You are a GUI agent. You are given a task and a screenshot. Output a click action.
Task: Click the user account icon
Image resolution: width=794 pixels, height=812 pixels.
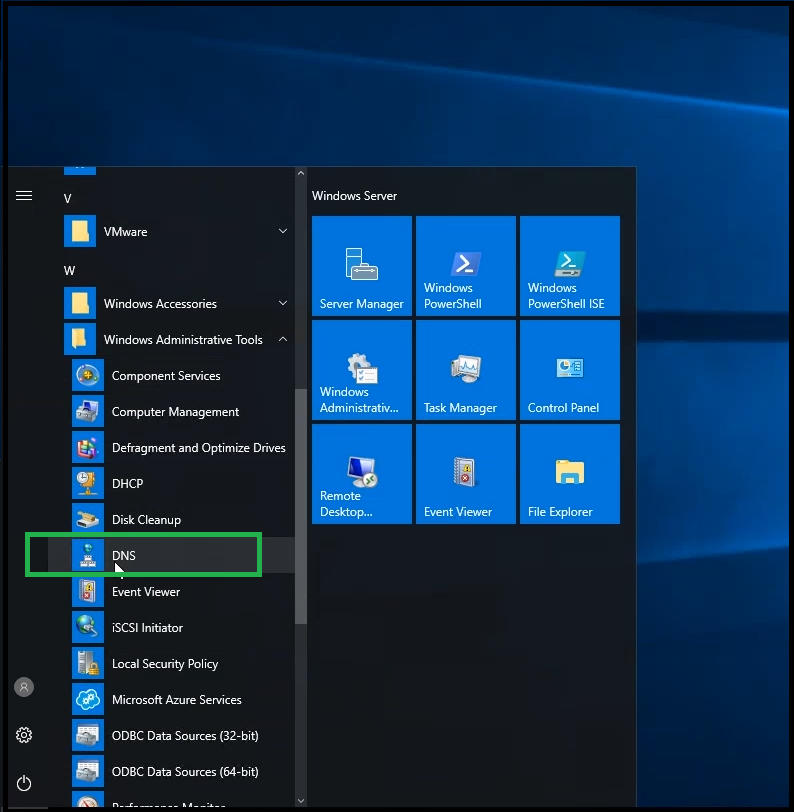(x=24, y=687)
